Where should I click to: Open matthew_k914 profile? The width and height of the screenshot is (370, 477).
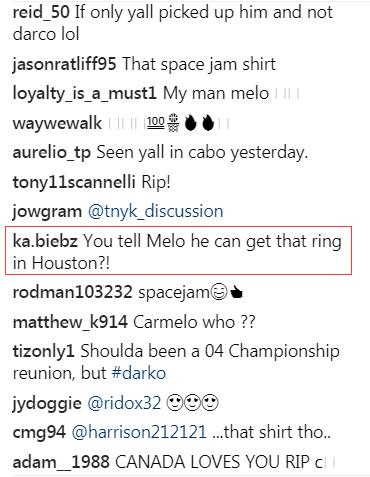pyautogui.click(x=70, y=322)
